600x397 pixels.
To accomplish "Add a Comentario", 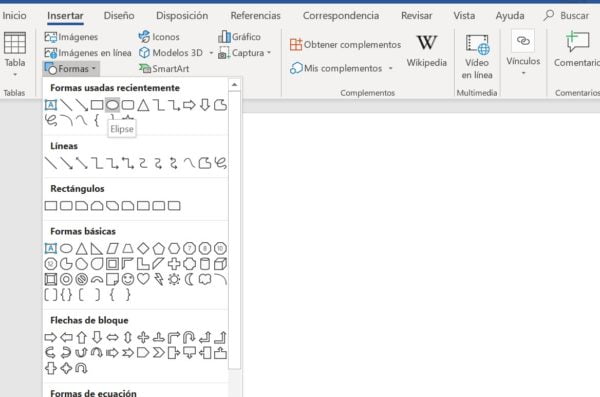I will [577, 50].
